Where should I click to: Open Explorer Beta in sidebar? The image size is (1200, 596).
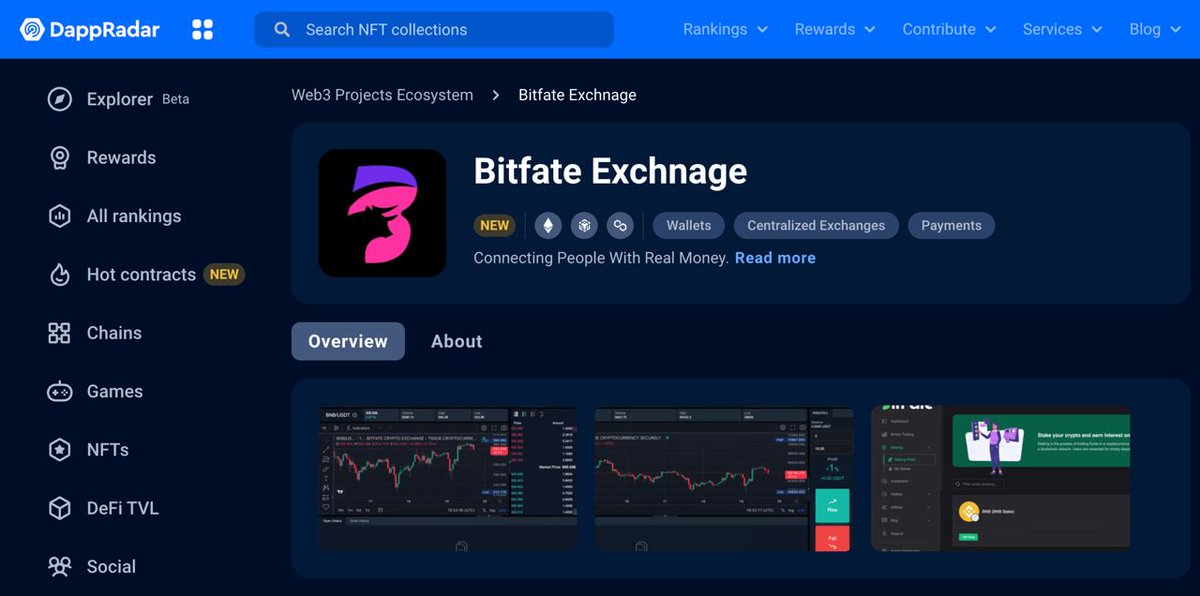click(x=118, y=99)
